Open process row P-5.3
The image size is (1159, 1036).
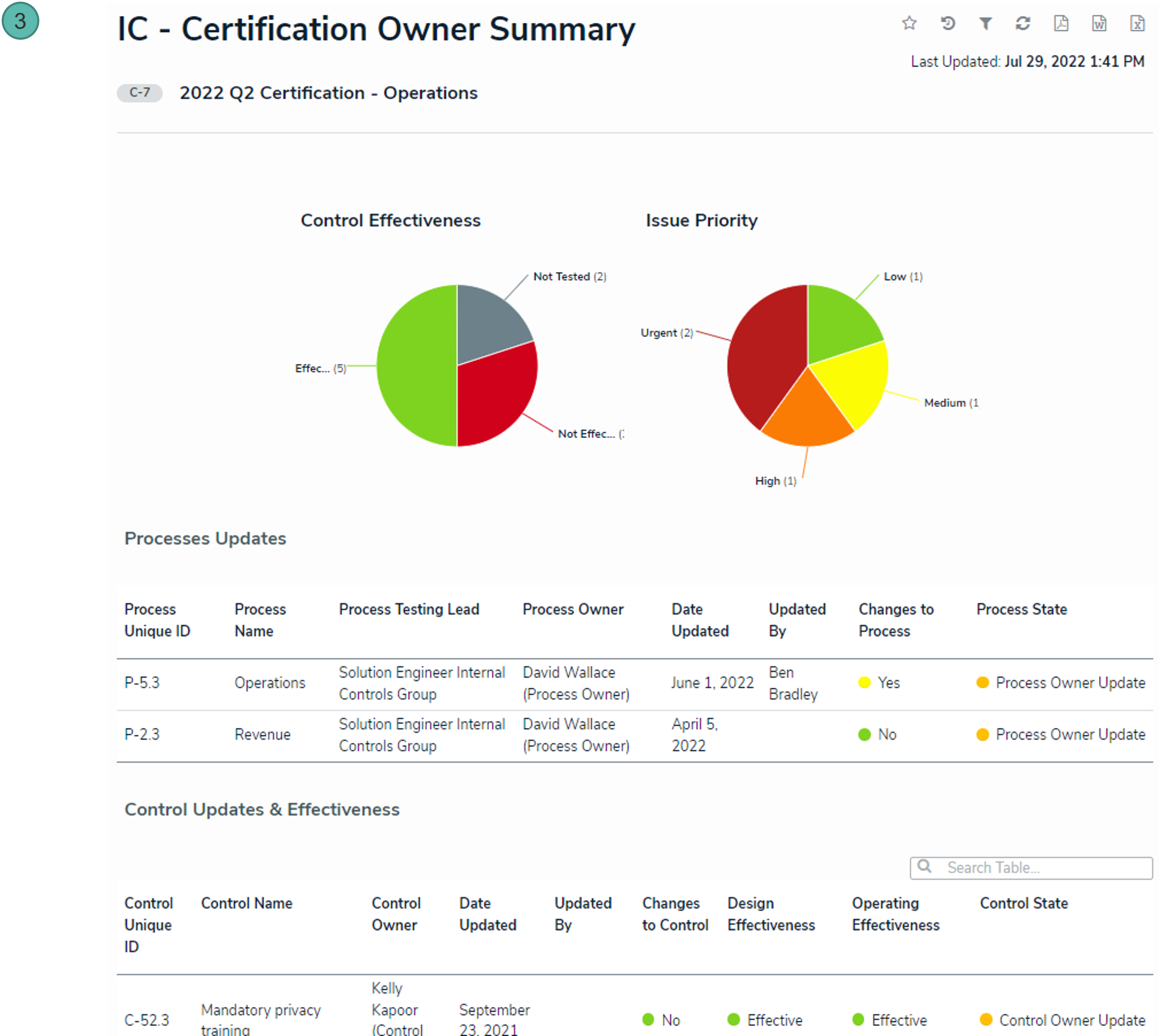(x=142, y=682)
